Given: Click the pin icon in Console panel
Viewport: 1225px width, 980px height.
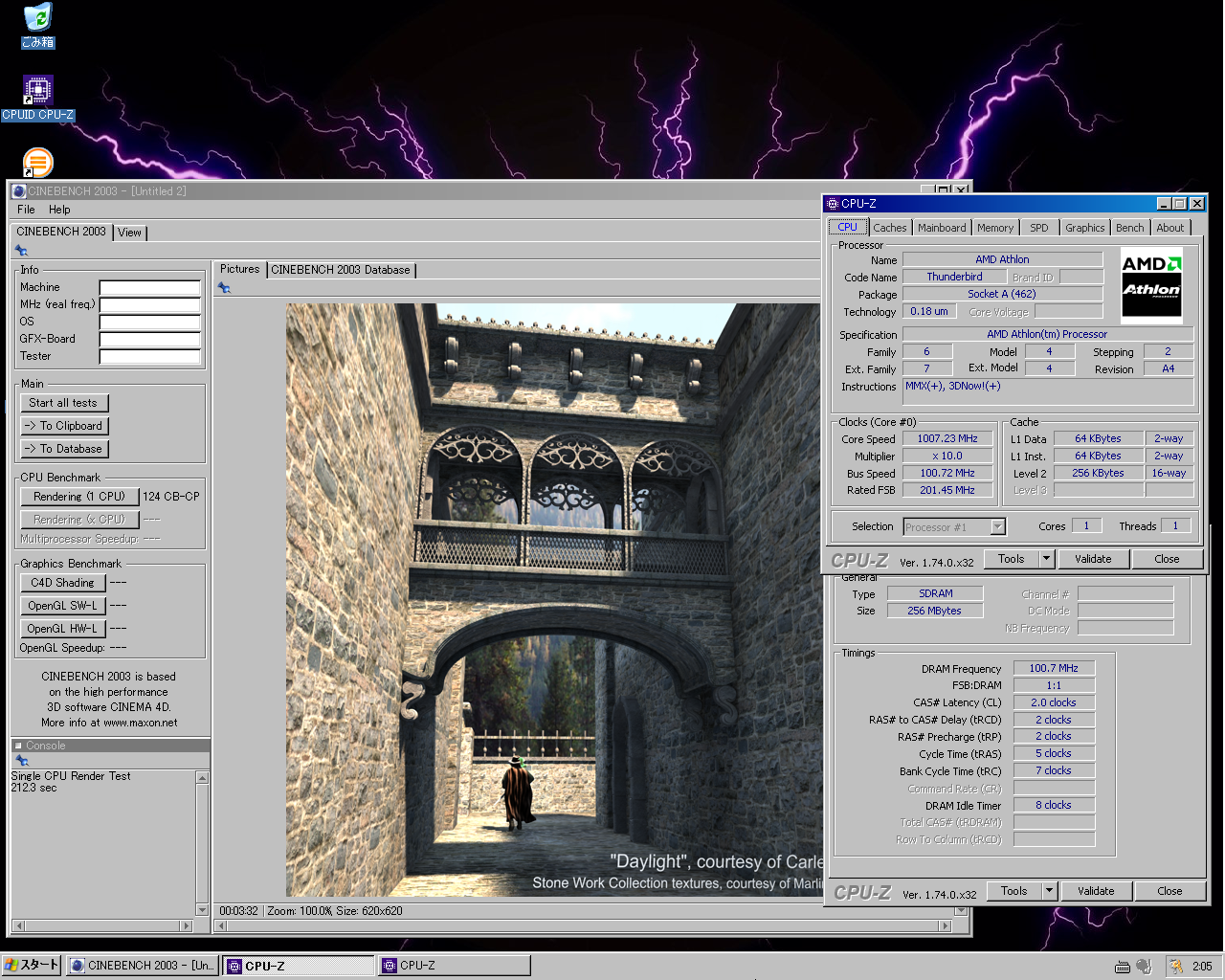Looking at the screenshot, I should (x=21, y=761).
